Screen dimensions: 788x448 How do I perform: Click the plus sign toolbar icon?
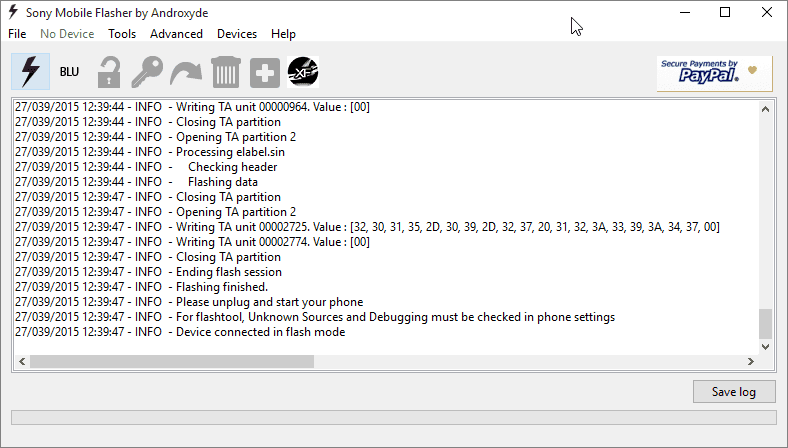(x=265, y=72)
